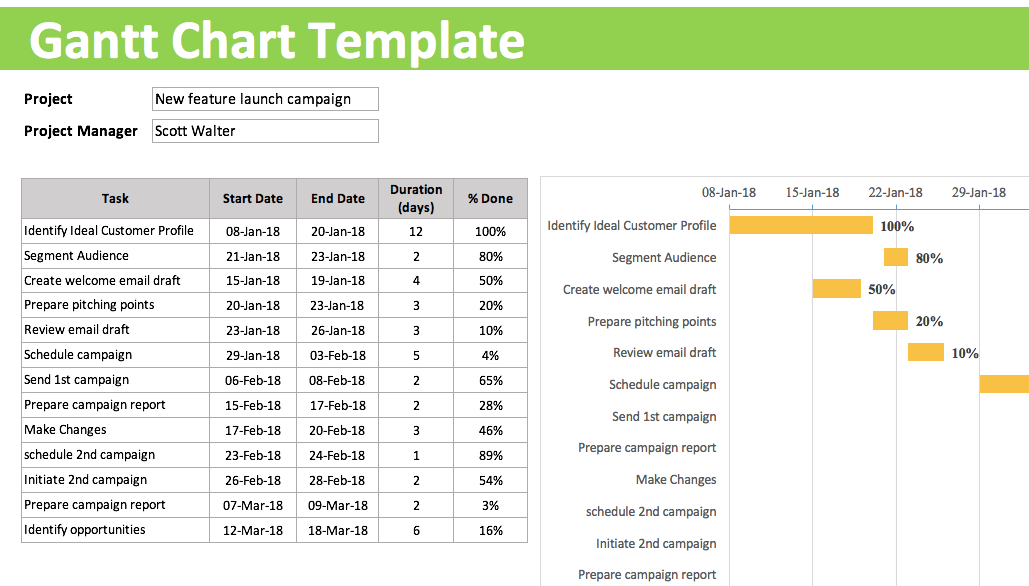Screen dimensions: 1029x586
Task: Click the Review email draft Gantt bar
Action: pos(925,352)
